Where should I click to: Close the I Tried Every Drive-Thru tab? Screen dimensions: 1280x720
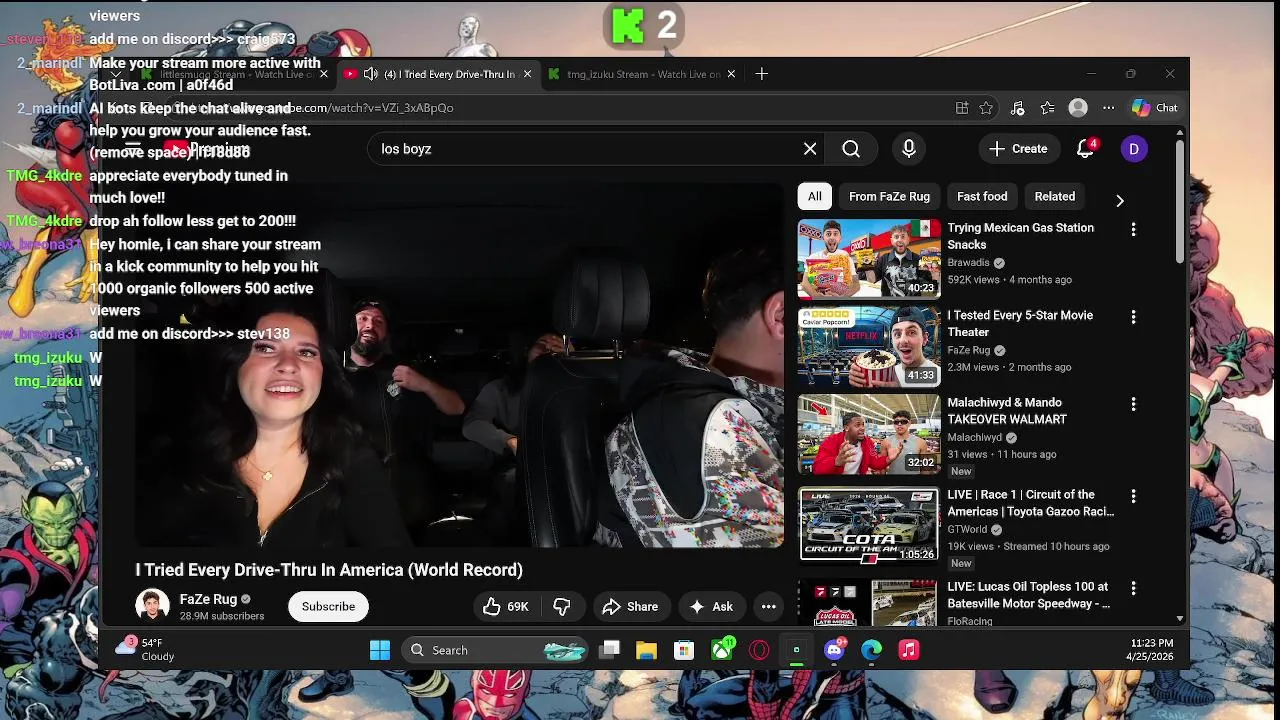pyautogui.click(x=527, y=74)
